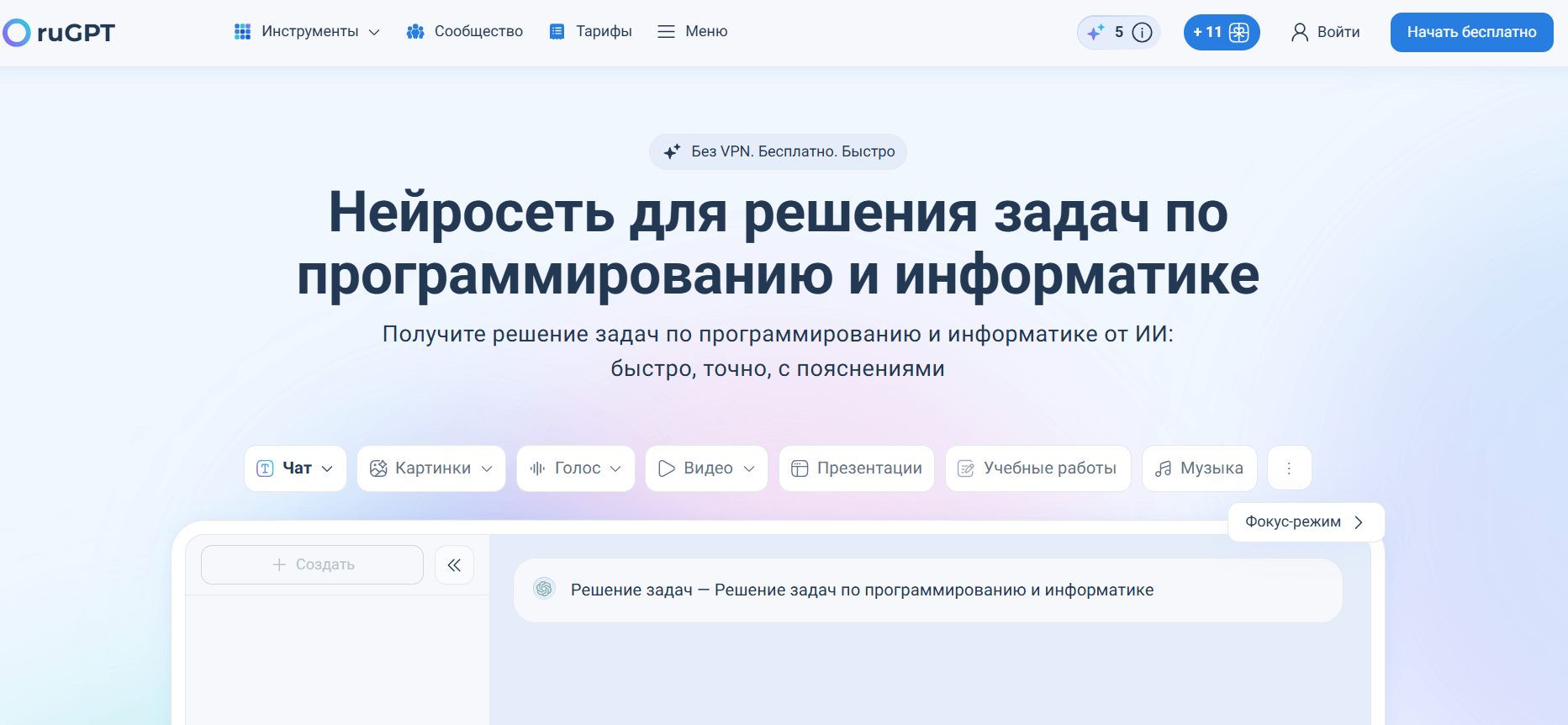Viewport: 1568px width, 725px height.
Task: Click the +11 bonus gift badge
Action: 1221,33
